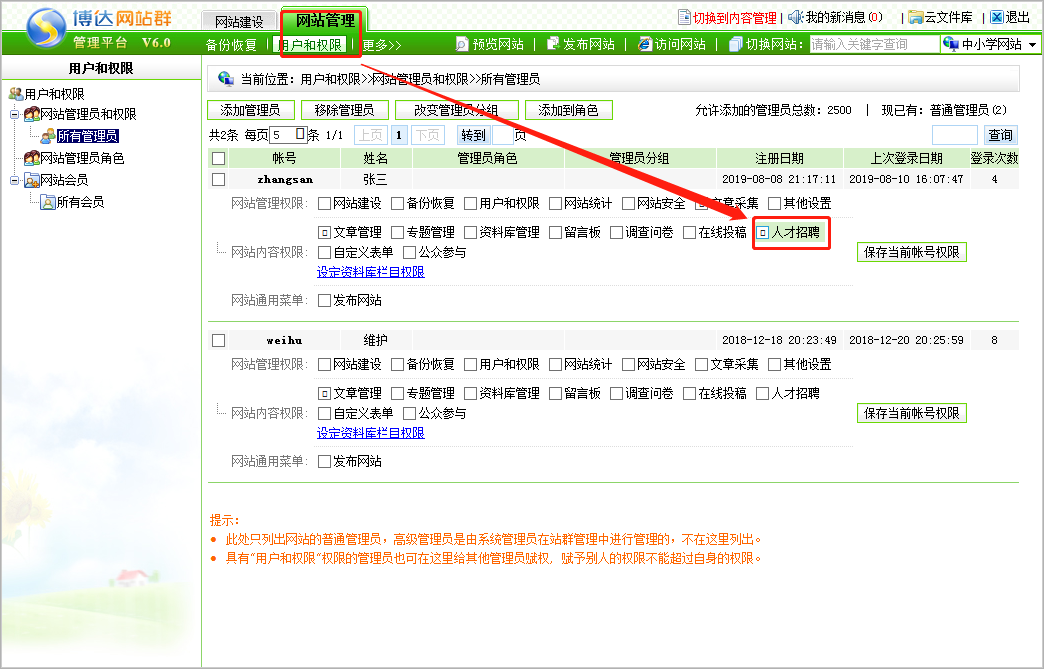
Task: Click the 预览网站 preview icon
Action: pyautogui.click(x=462, y=44)
